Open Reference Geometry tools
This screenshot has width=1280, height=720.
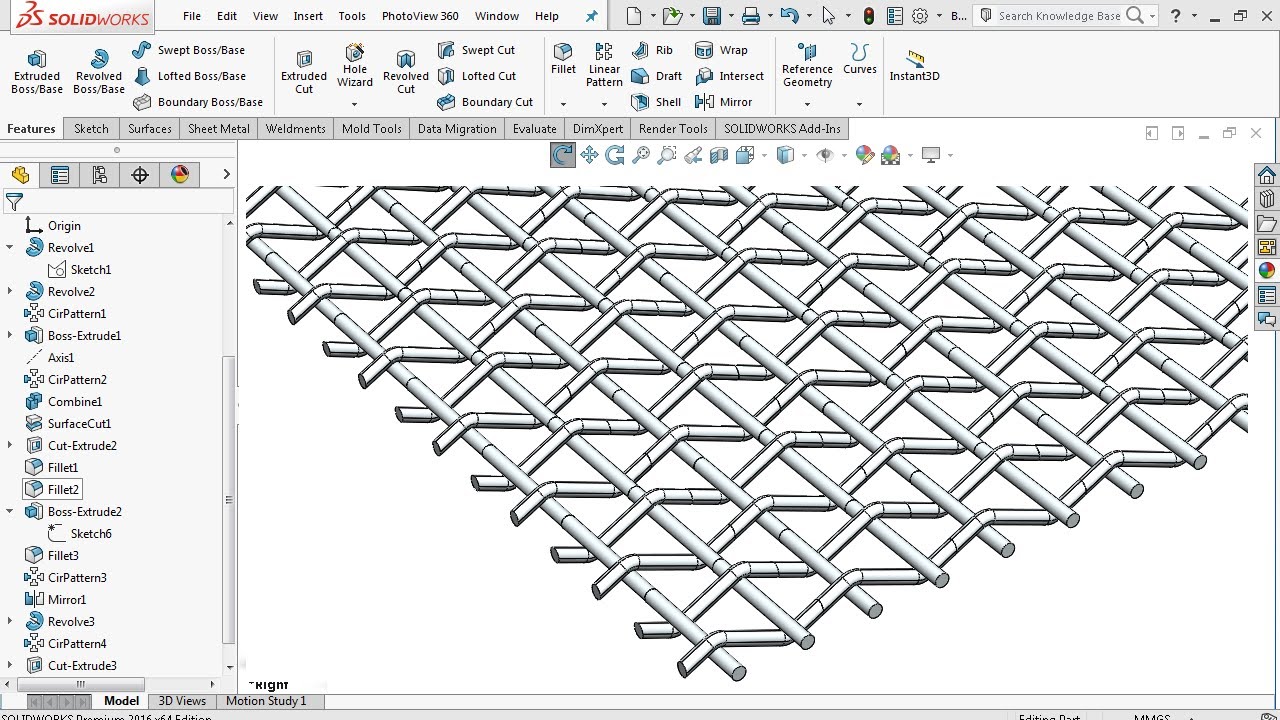tap(807, 65)
